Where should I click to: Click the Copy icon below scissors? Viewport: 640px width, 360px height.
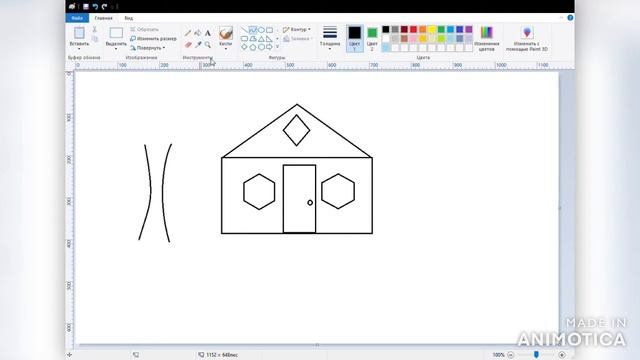click(95, 39)
